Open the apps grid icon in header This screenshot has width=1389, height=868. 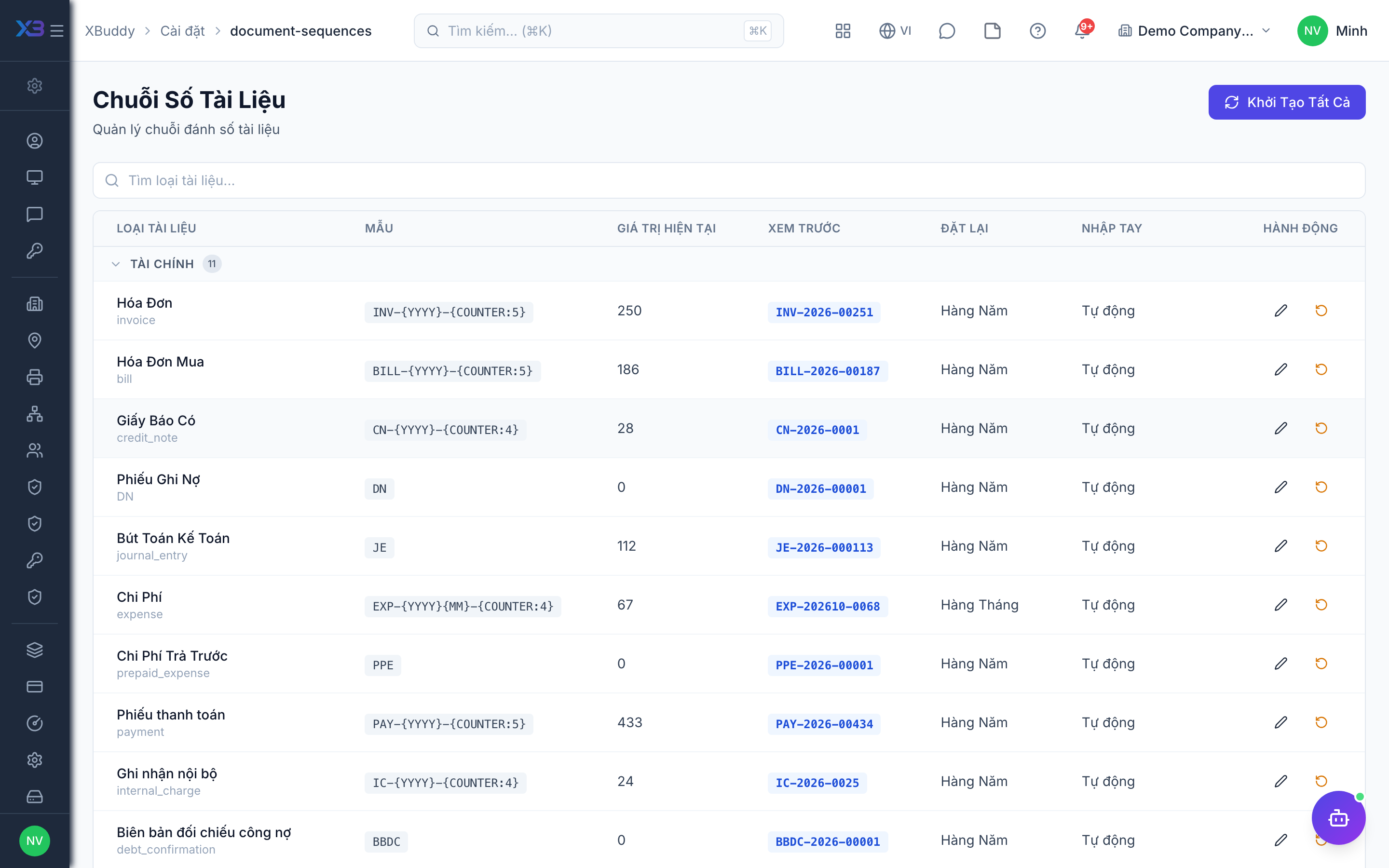[x=843, y=30]
